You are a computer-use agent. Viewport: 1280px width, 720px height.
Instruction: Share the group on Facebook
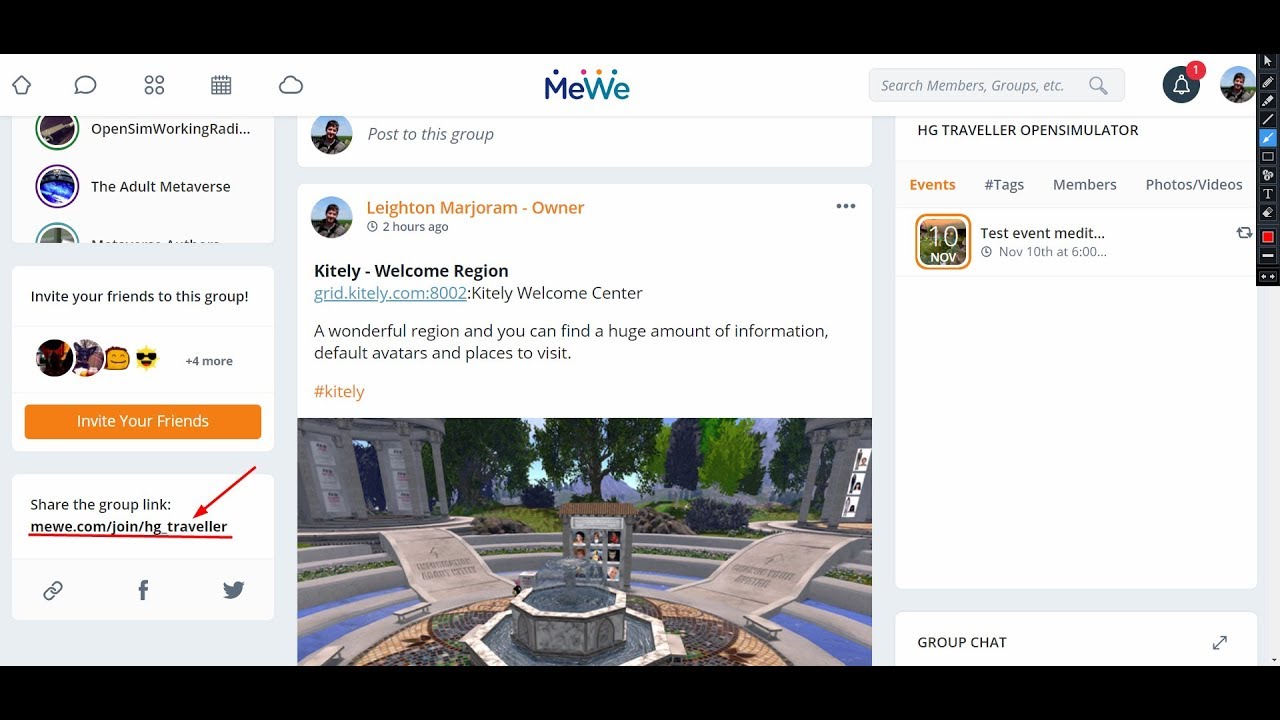(143, 591)
